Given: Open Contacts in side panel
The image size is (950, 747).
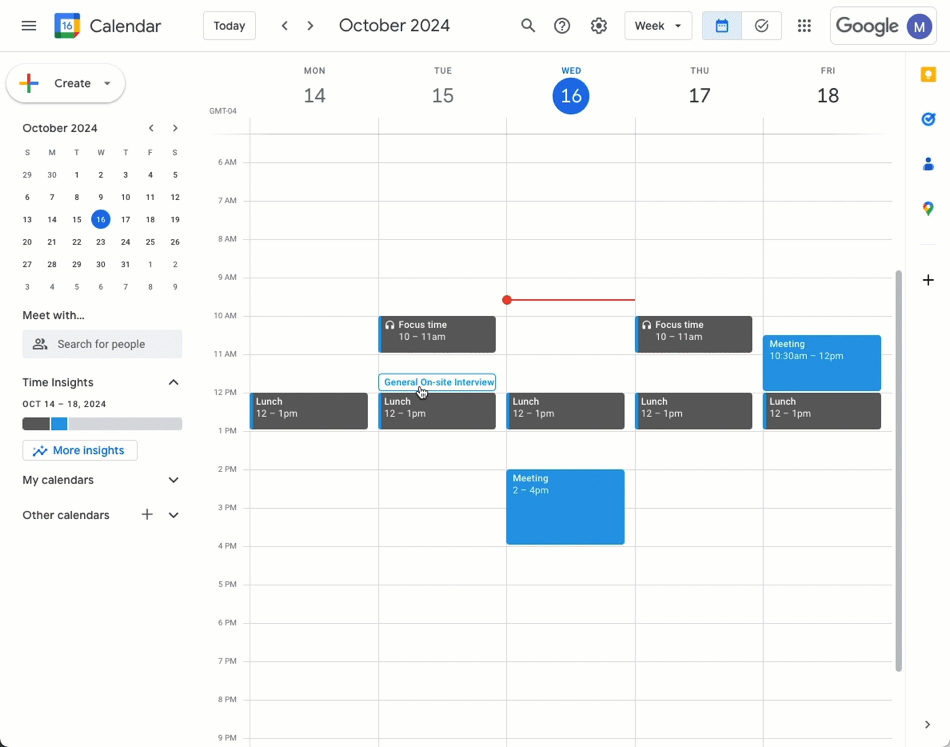Looking at the screenshot, I should [928, 164].
